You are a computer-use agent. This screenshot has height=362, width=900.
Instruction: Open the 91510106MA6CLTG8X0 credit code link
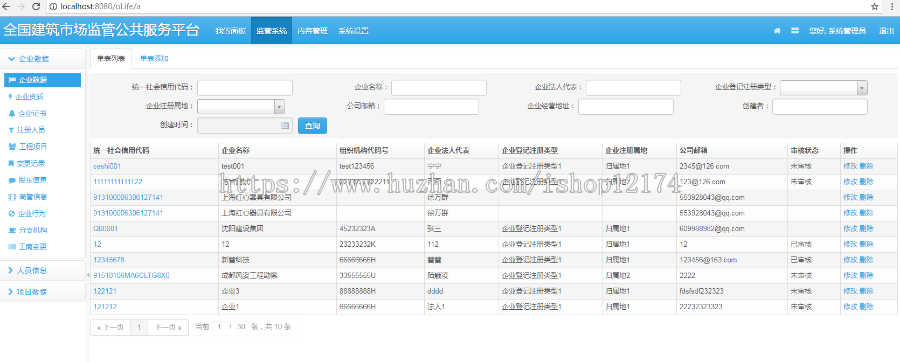pyautogui.click(x=131, y=275)
